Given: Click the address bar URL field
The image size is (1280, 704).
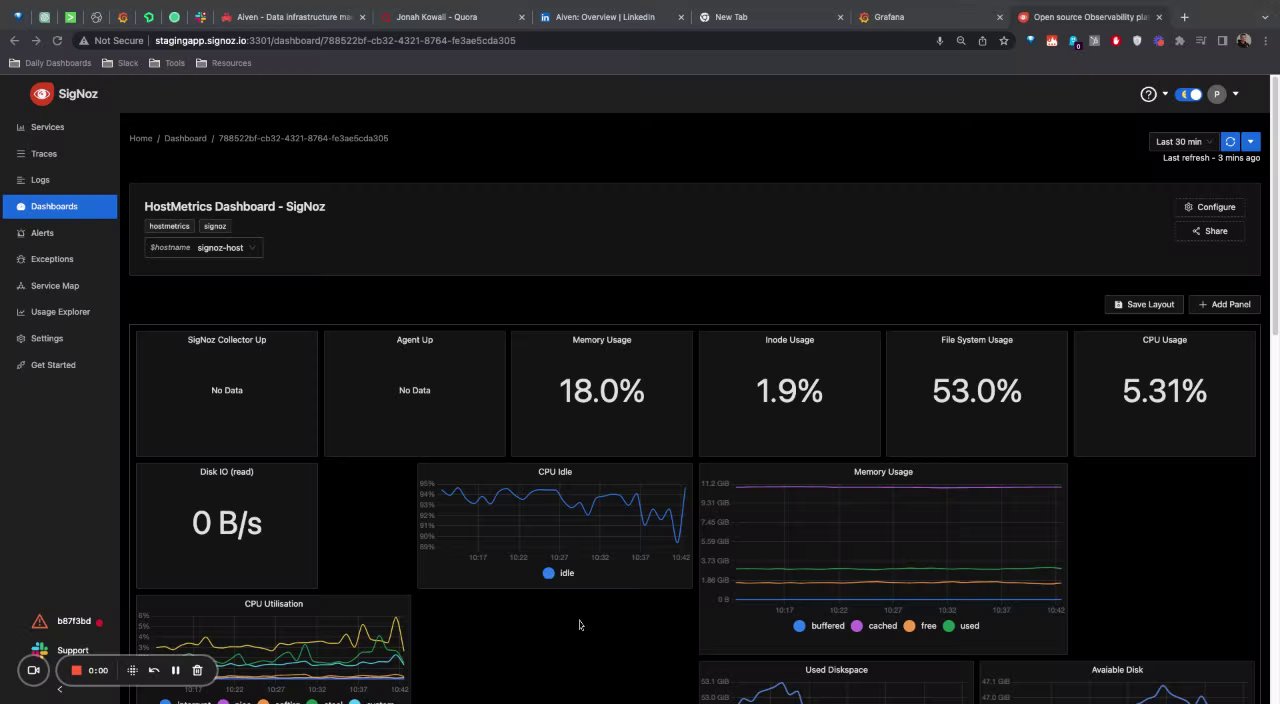Looking at the screenshot, I should pyautogui.click(x=500, y=41).
